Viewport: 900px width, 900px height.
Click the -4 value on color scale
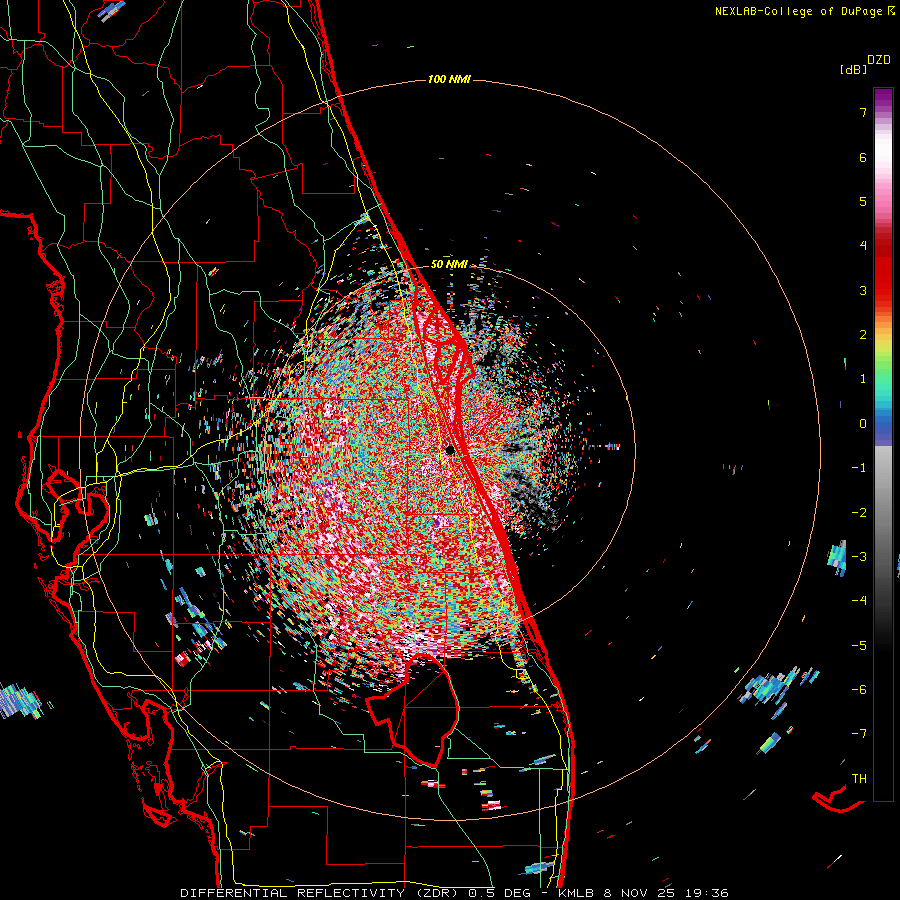pos(859,601)
